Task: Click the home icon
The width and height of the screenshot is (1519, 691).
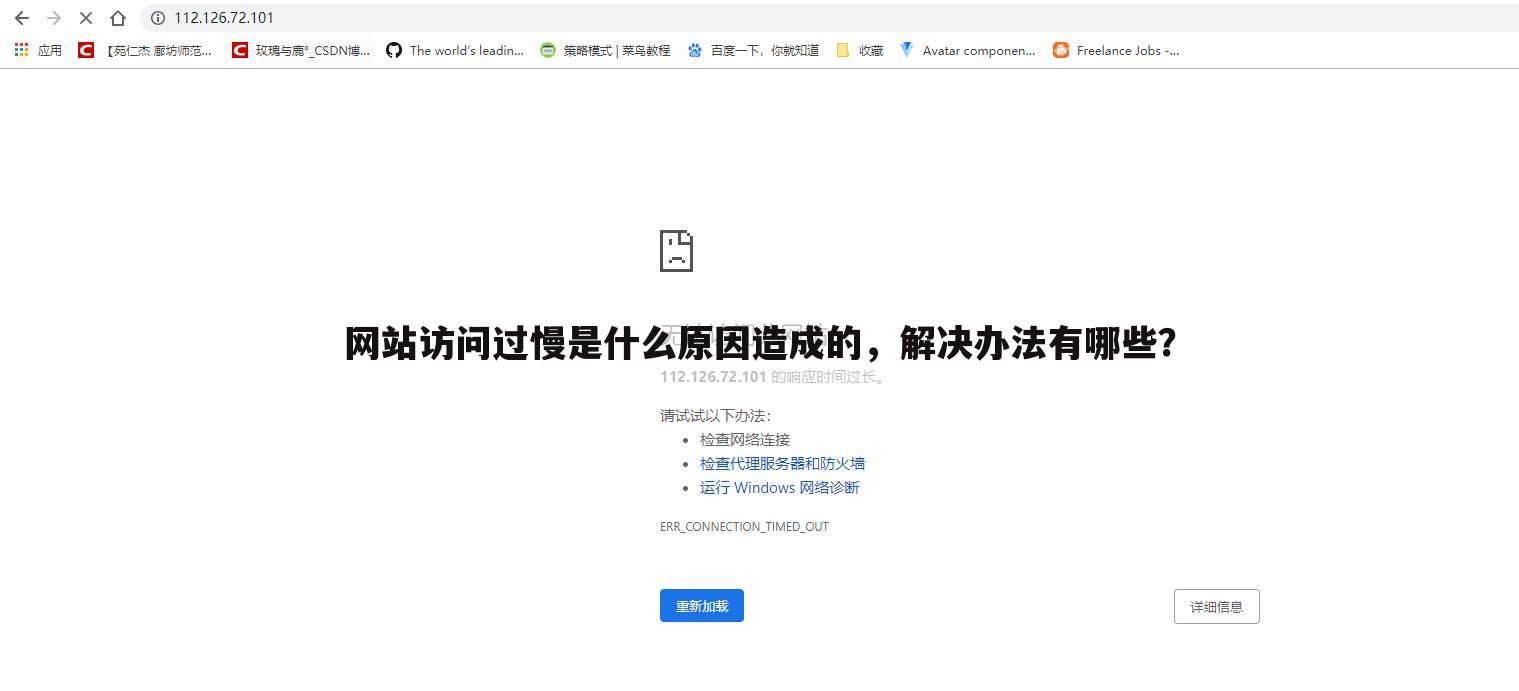Action: click(x=117, y=17)
